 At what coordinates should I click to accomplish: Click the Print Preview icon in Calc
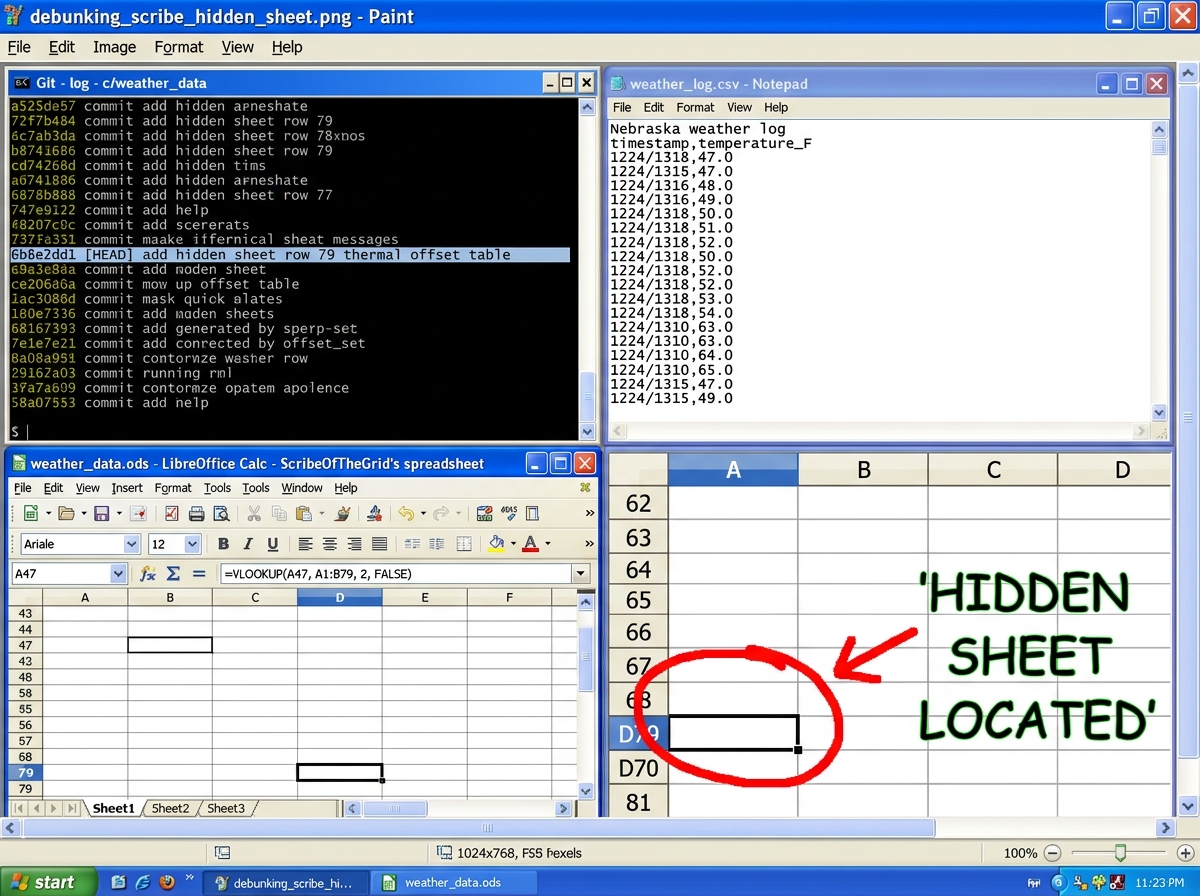point(221,514)
